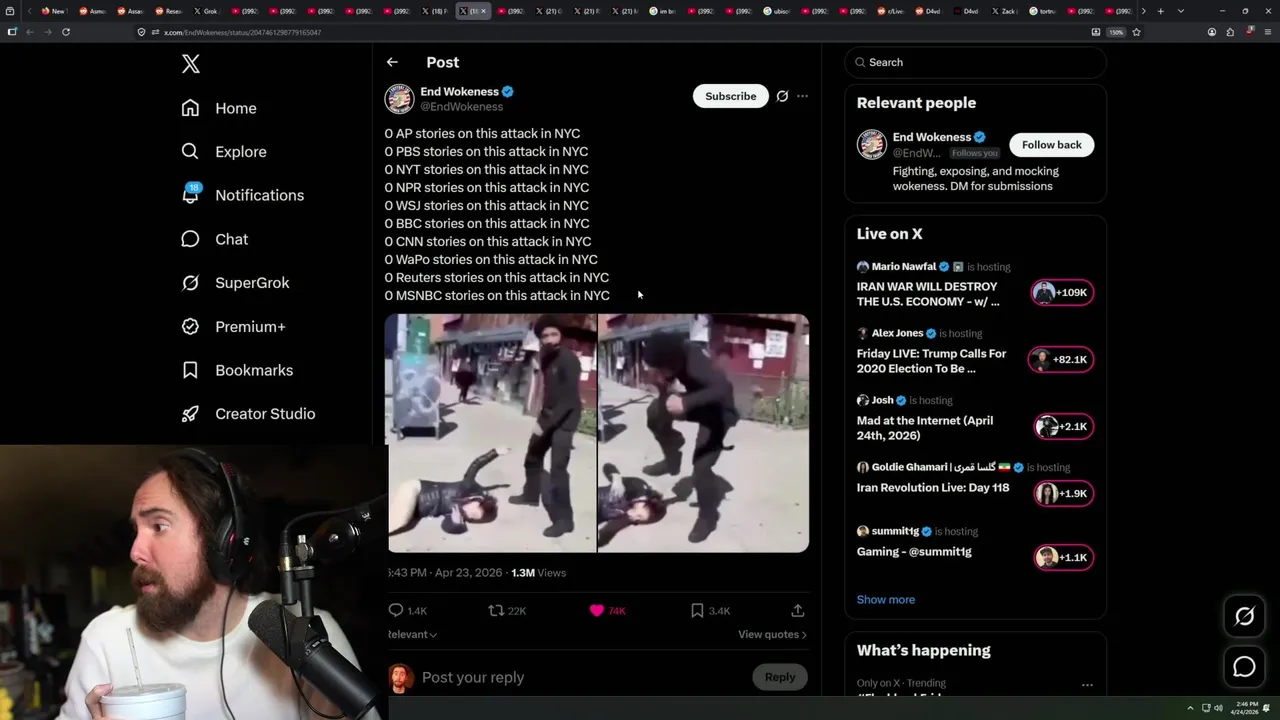The image size is (1280, 720).
Task: Open taskbar clock showing 2:46 PM
Action: (1247, 708)
